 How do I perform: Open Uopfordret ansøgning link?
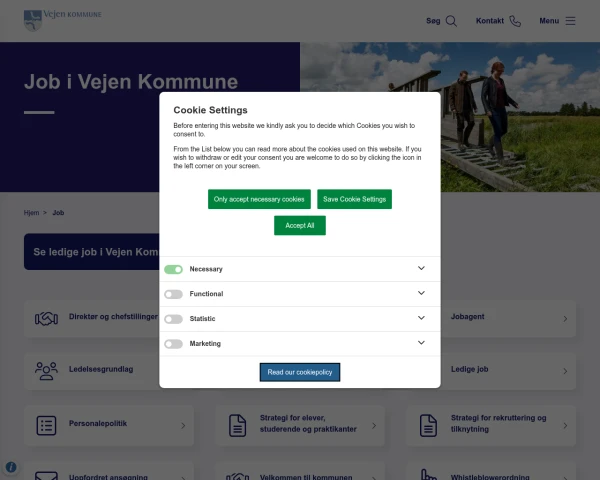click(108, 477)
